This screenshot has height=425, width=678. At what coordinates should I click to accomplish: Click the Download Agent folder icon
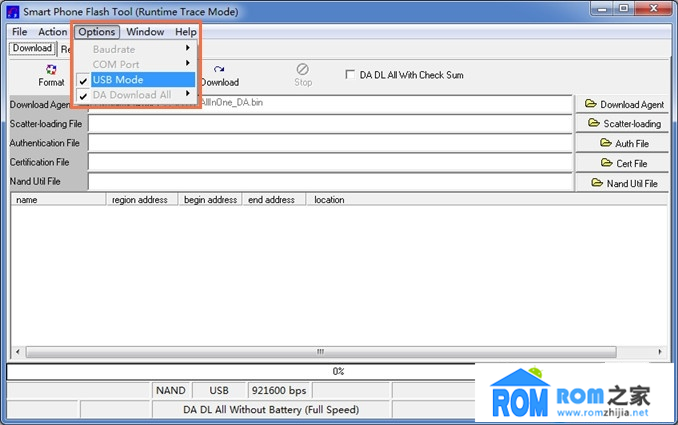tap(590, 104)
